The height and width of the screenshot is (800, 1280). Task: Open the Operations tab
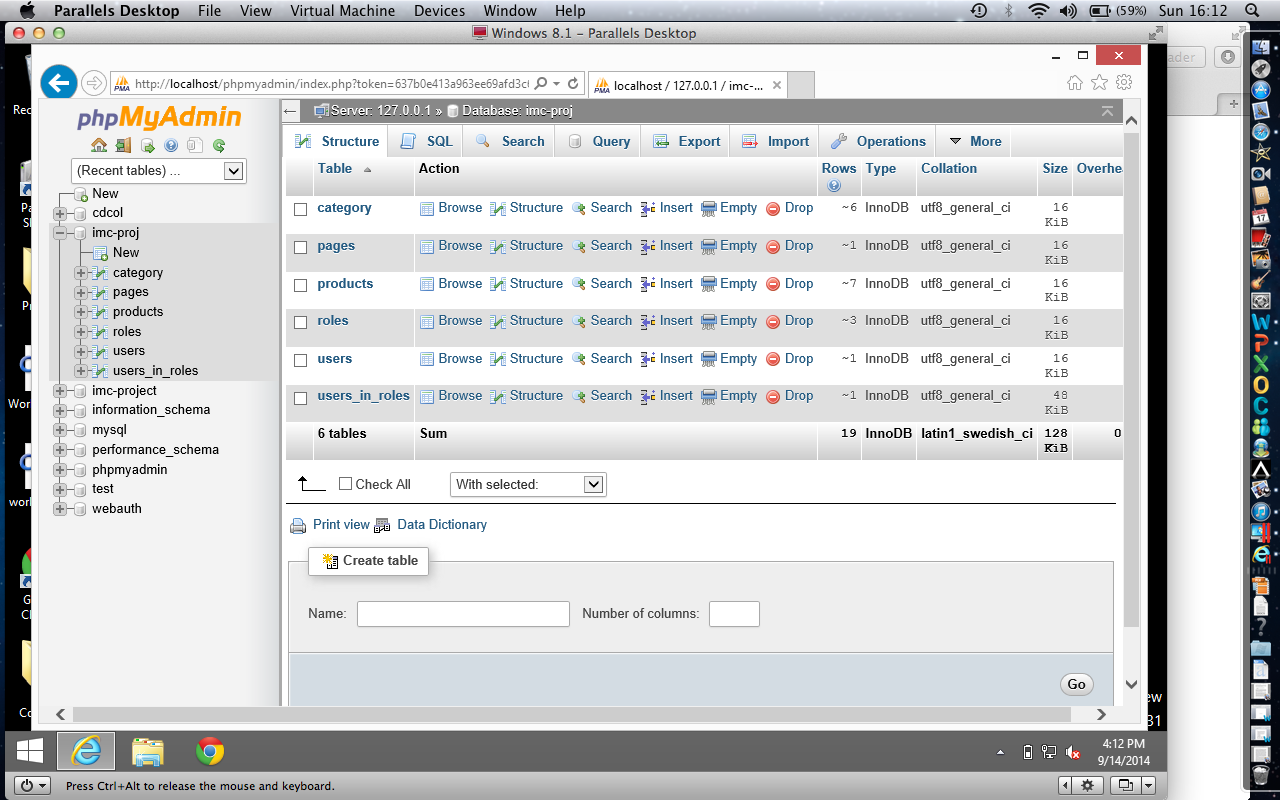[878, 141]
